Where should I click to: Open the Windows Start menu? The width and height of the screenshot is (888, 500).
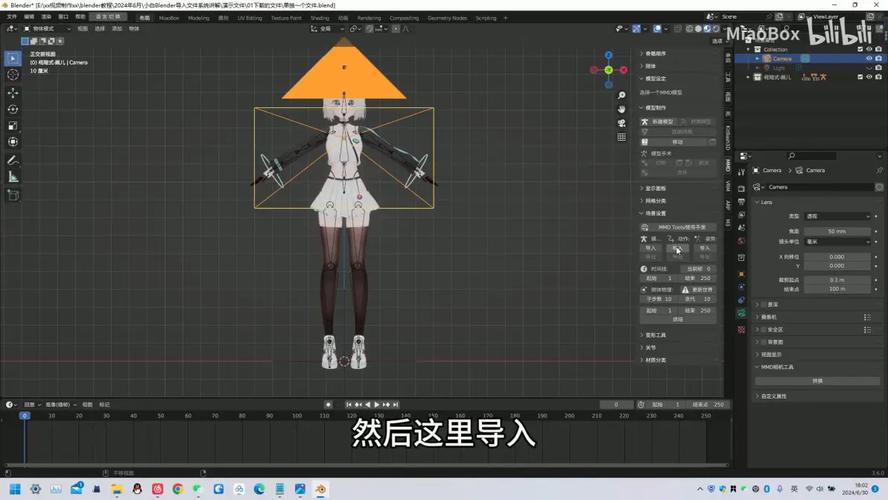coord(15,489)
